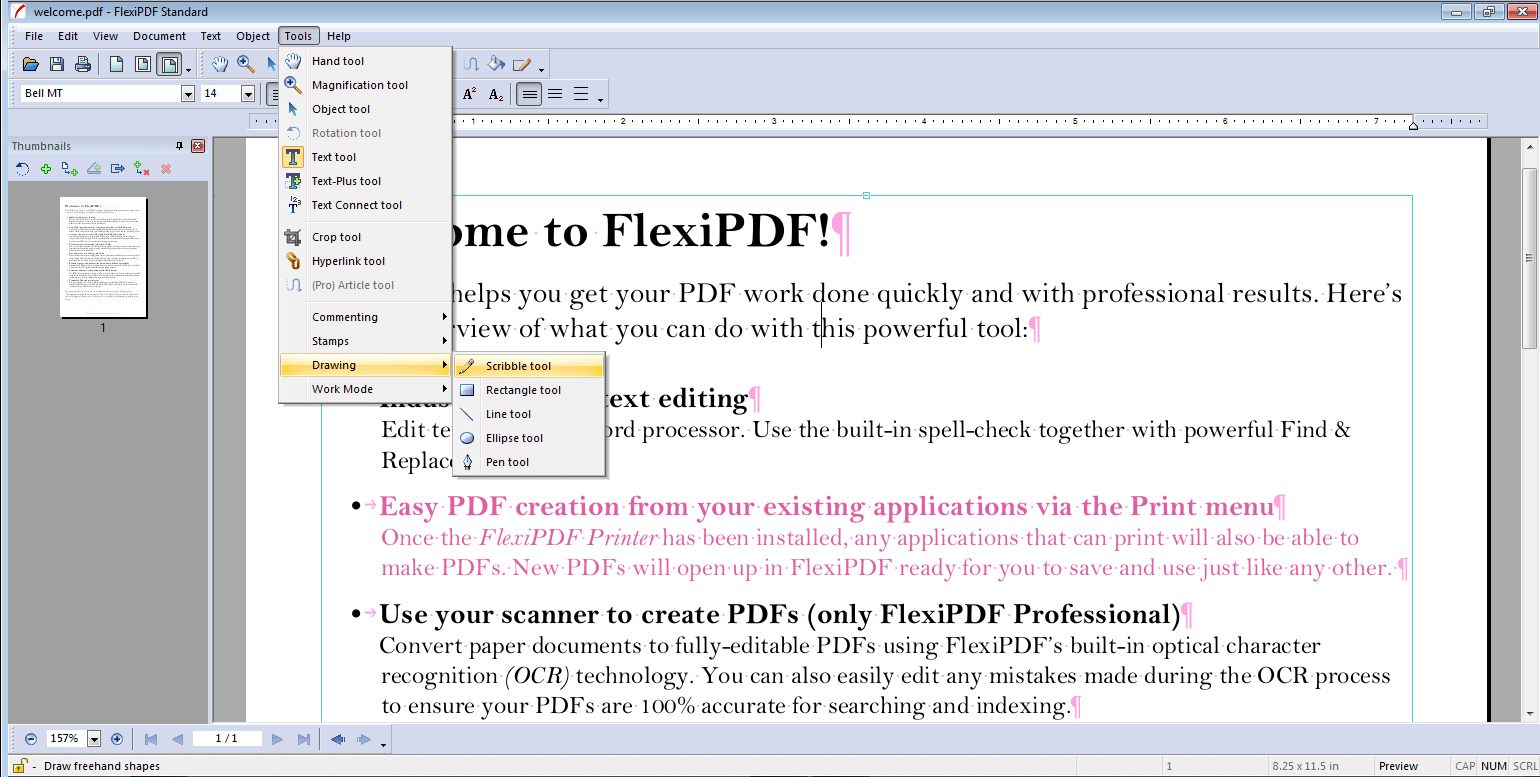The image size is (1540, 777).
Task: Click the scrollbar down arrow
Action: (x=1529, y=714)
